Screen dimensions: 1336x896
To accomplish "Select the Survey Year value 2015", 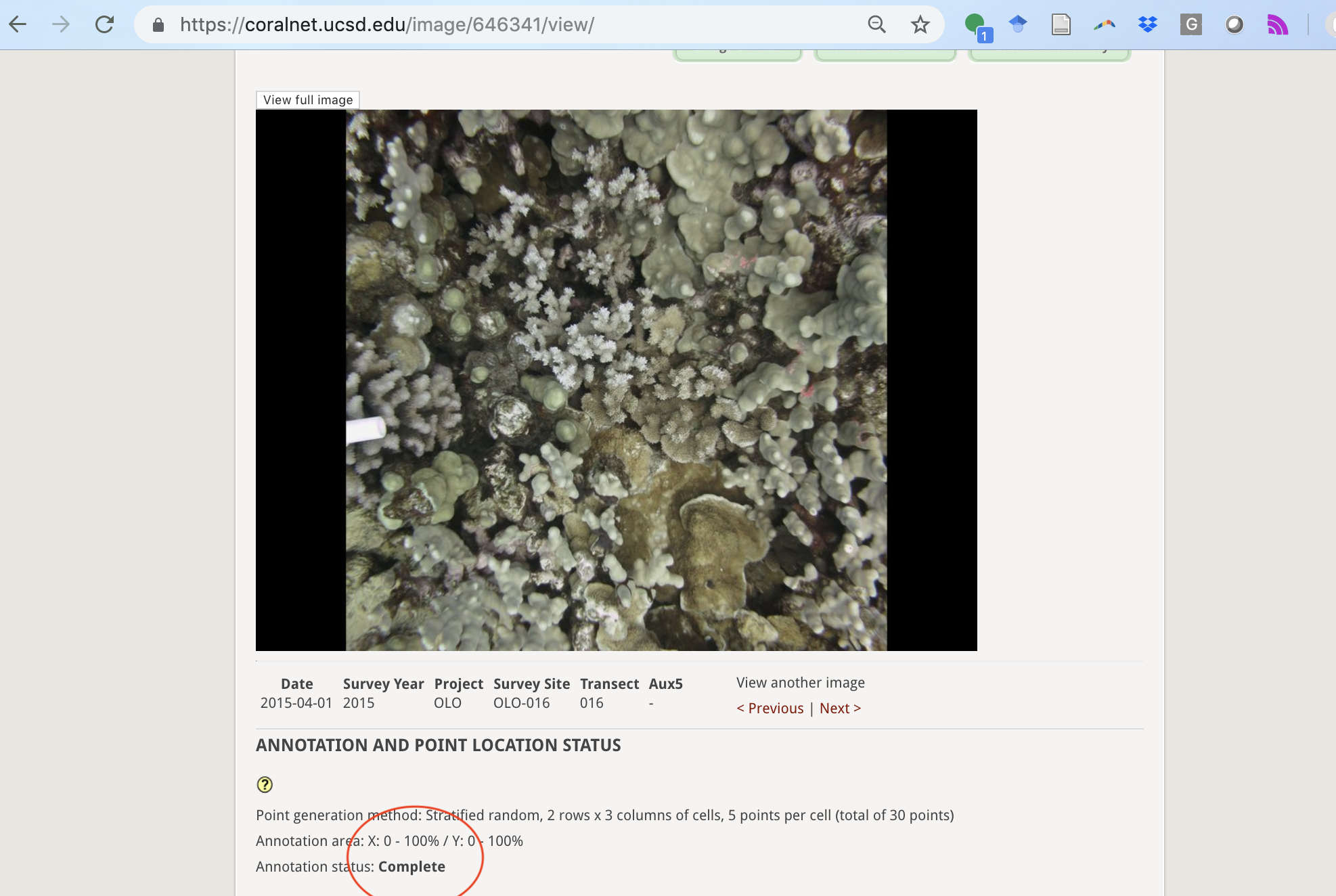I will pos(359,703).
